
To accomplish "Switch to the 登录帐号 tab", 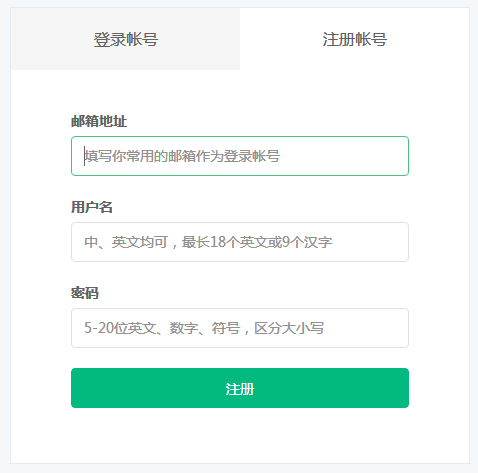I will [x=125, y=39].
